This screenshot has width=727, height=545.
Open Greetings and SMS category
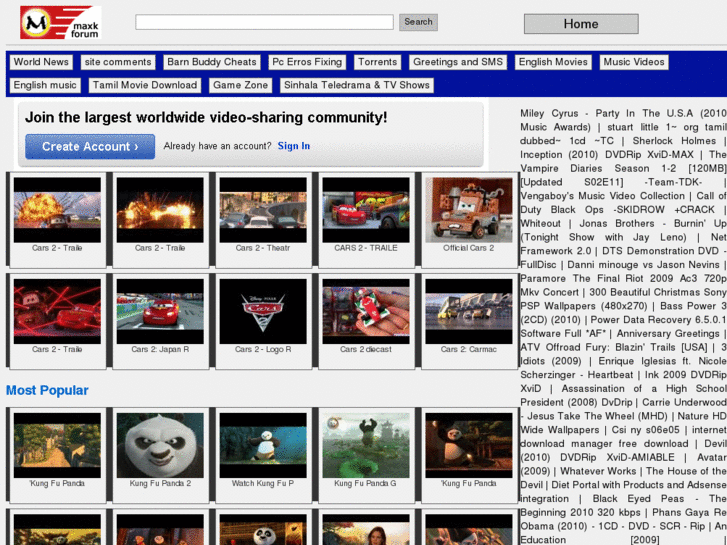click(458, 62)
